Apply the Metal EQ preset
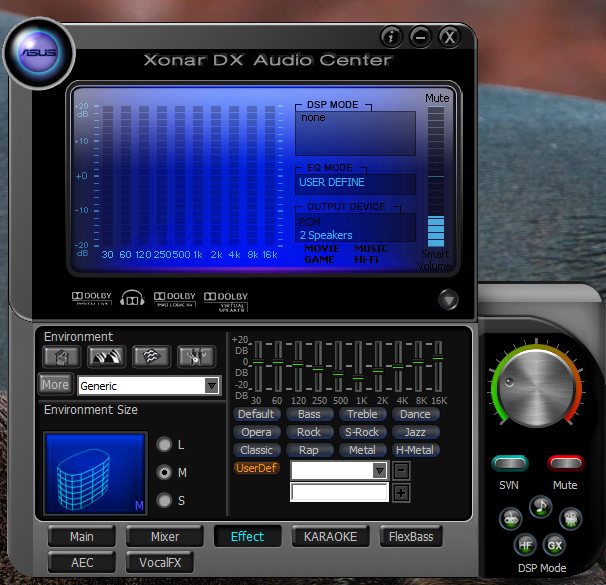606x585 pixels. pos(362,450)
